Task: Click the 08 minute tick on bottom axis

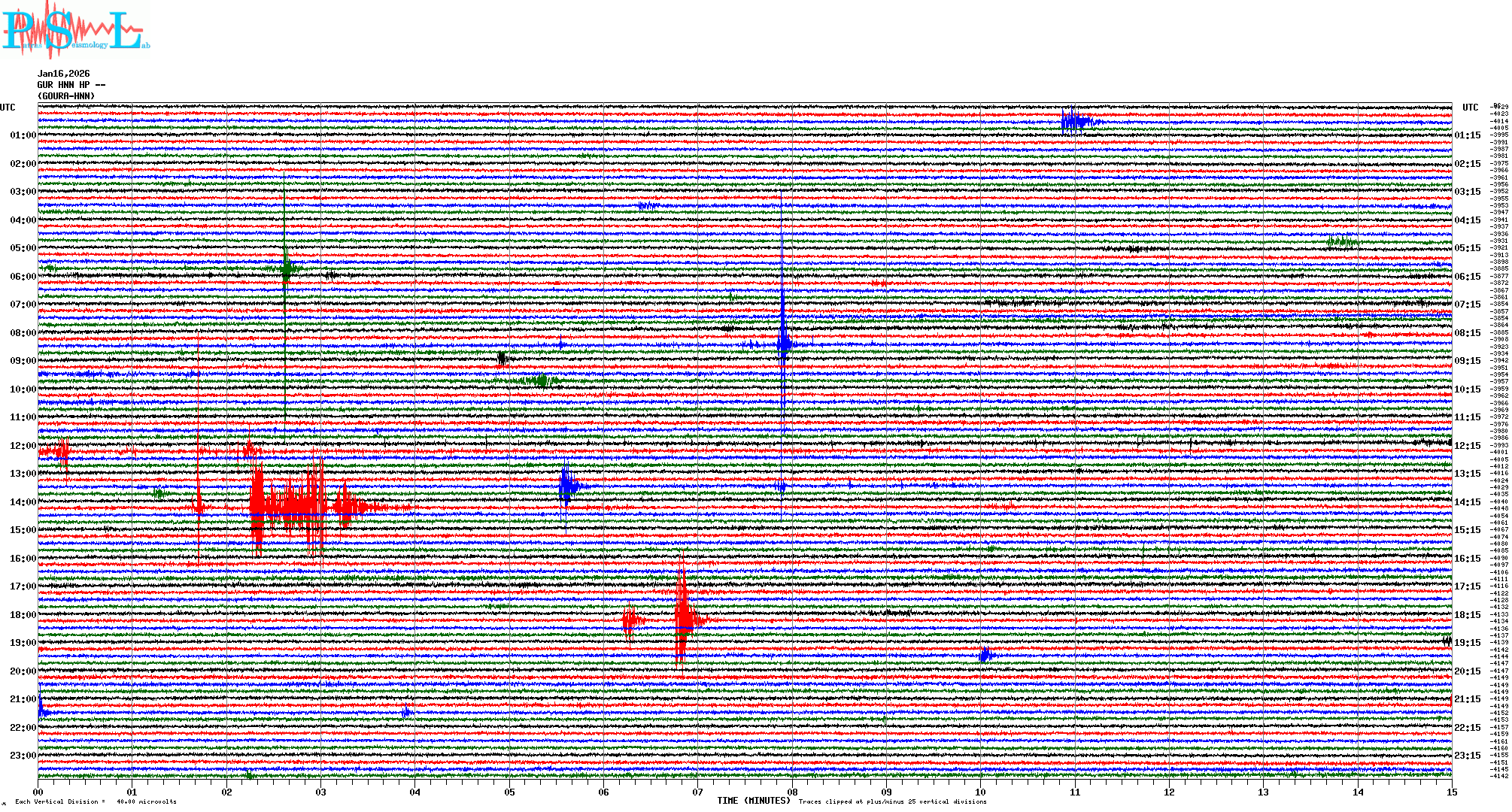Action: (792, 792)
